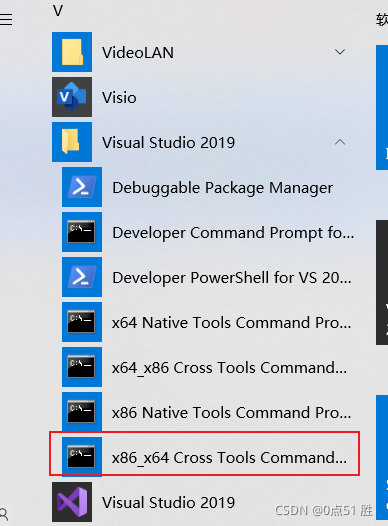Click the Developer PowerShell icon
388x526 pixels.
coord(82,277)
